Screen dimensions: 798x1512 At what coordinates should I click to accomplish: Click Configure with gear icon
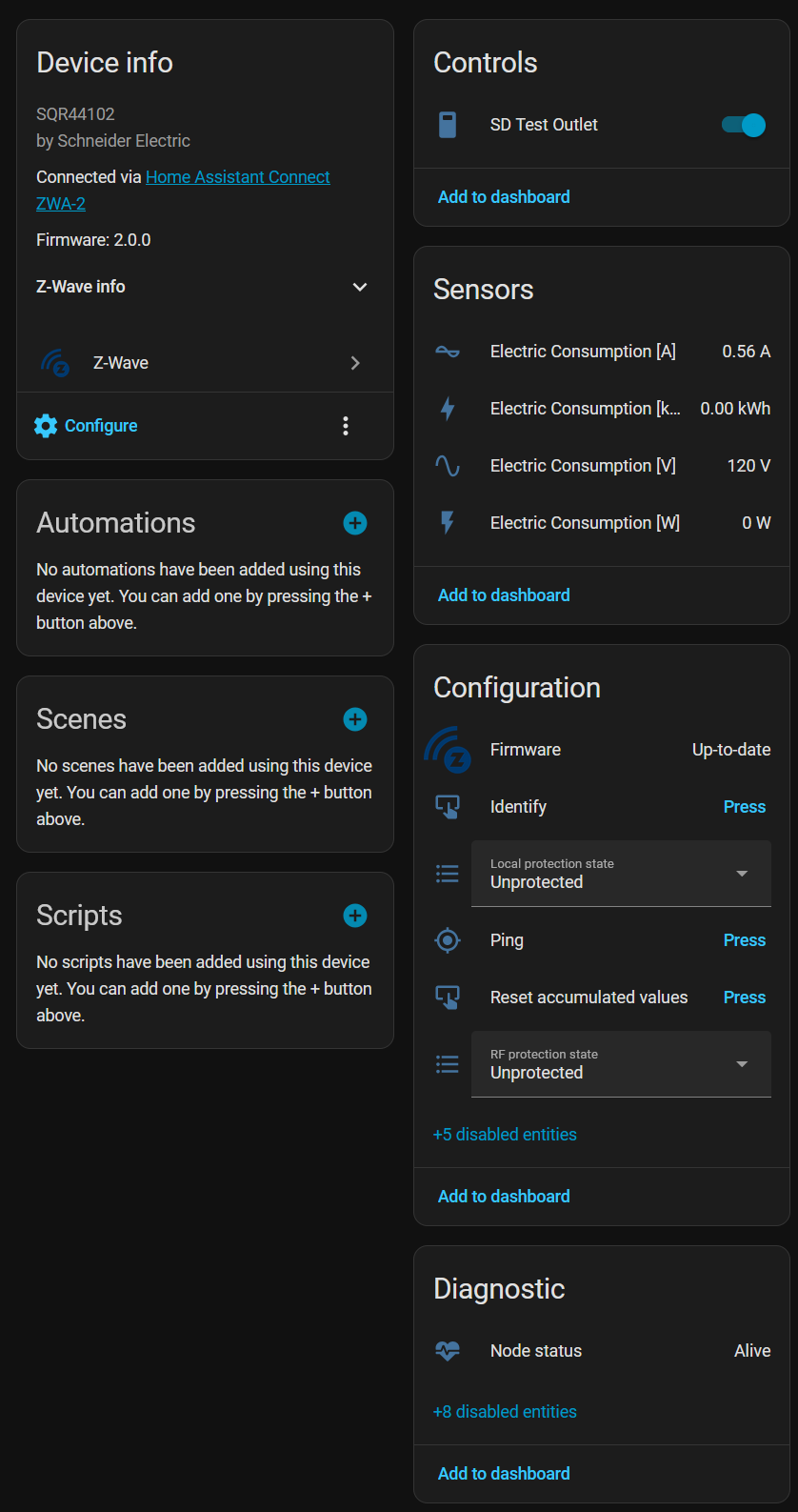pyautogui.click(x=87, y=426)
